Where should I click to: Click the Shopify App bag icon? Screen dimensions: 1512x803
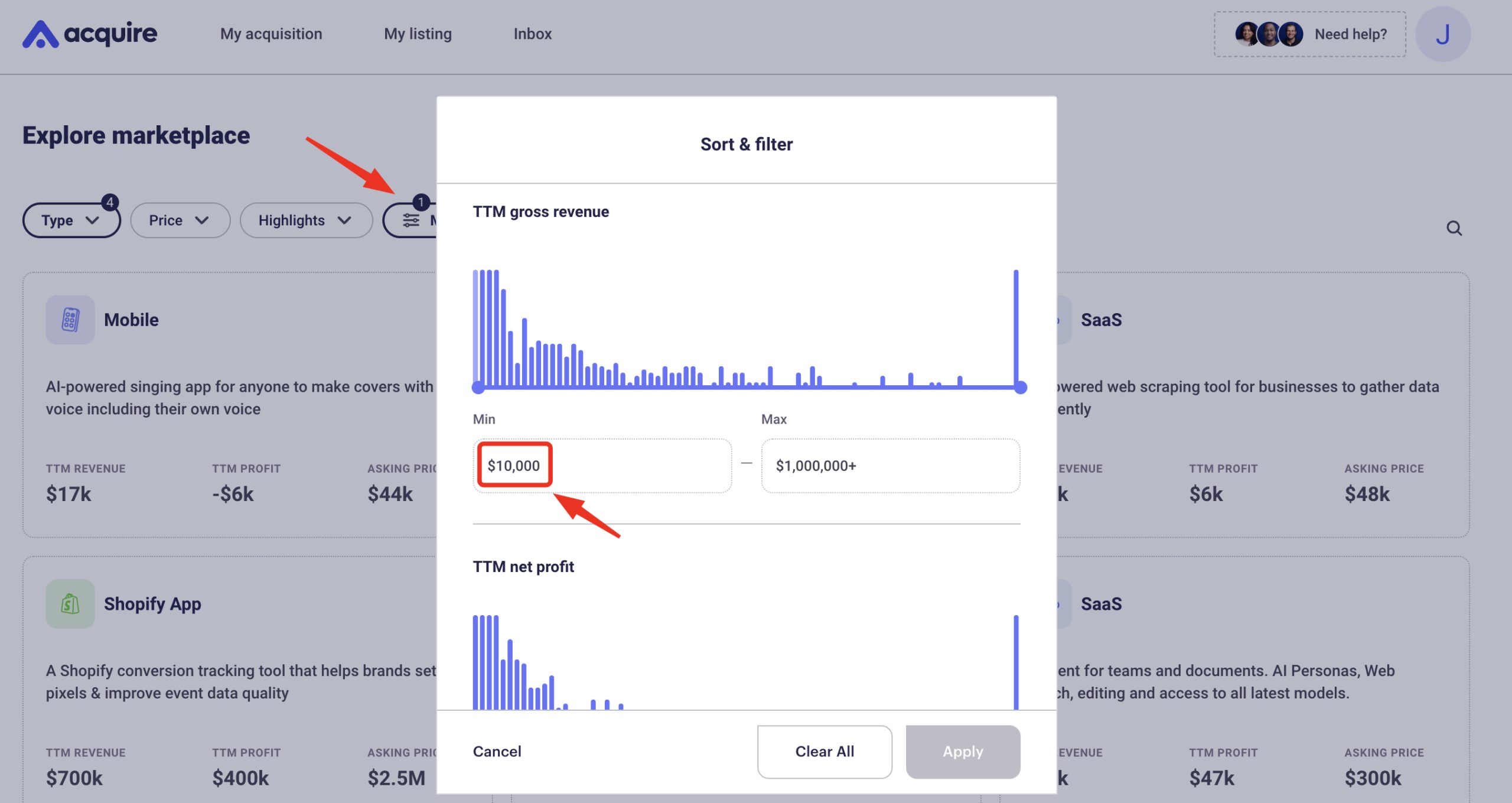coord(70,603)
